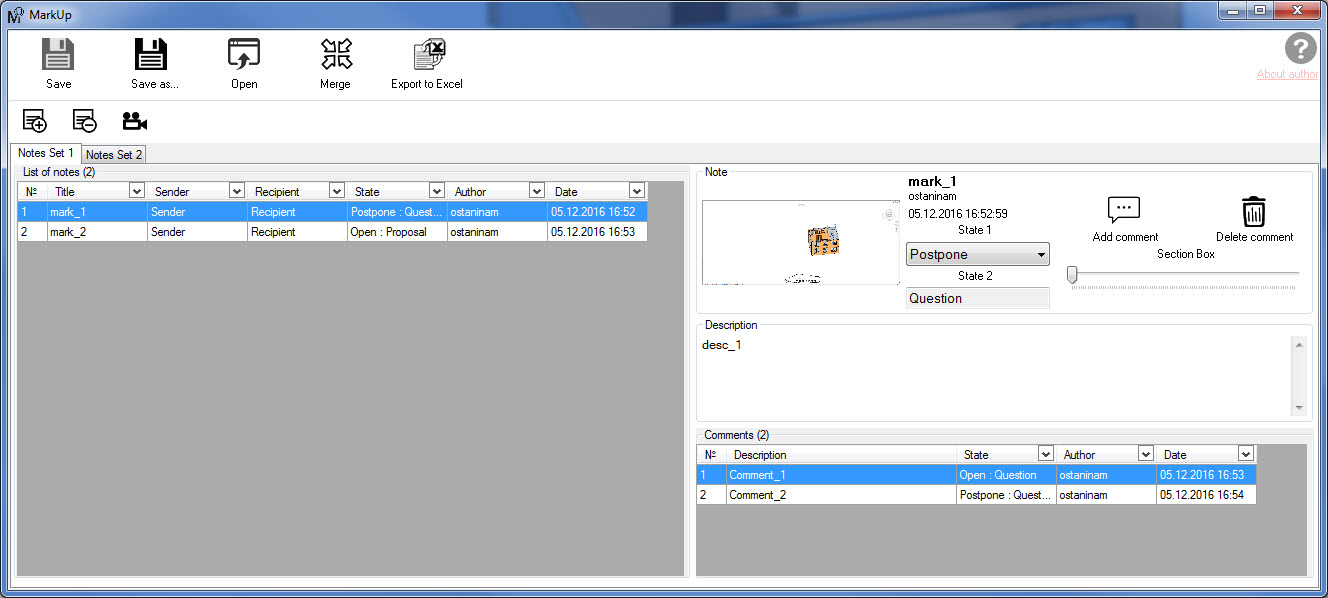Open the State dropdown in Comments panel
1328x598 pixels.
click(x=1044, y=453)
